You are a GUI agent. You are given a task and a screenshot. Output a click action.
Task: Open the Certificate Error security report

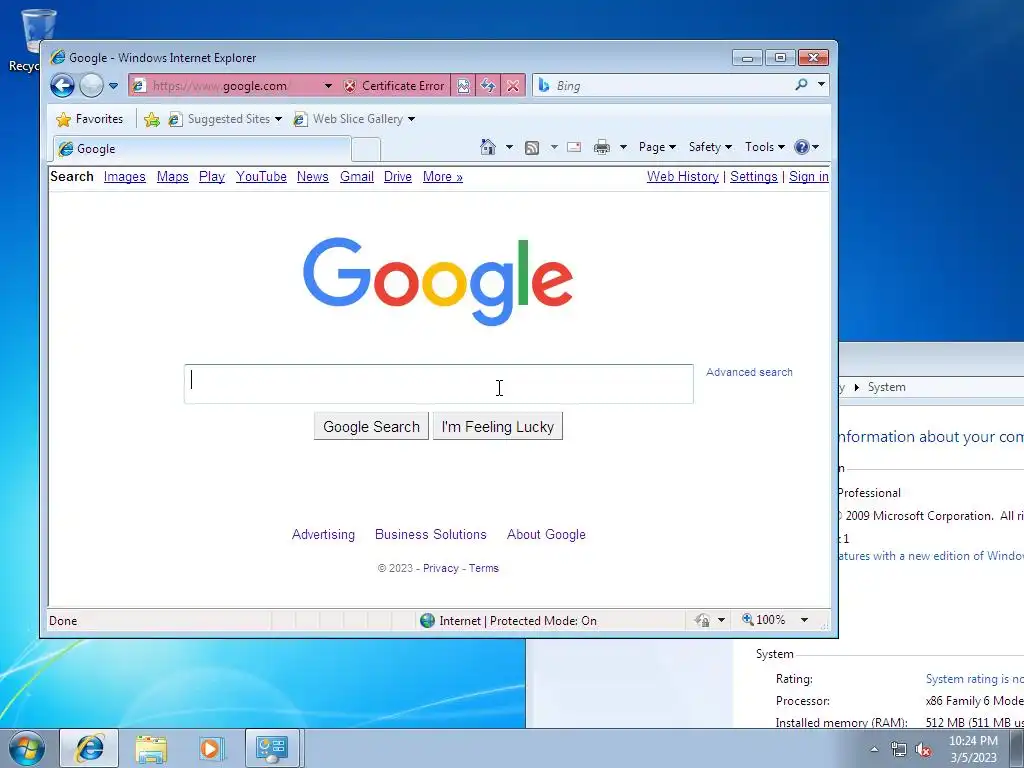point(394,86)
